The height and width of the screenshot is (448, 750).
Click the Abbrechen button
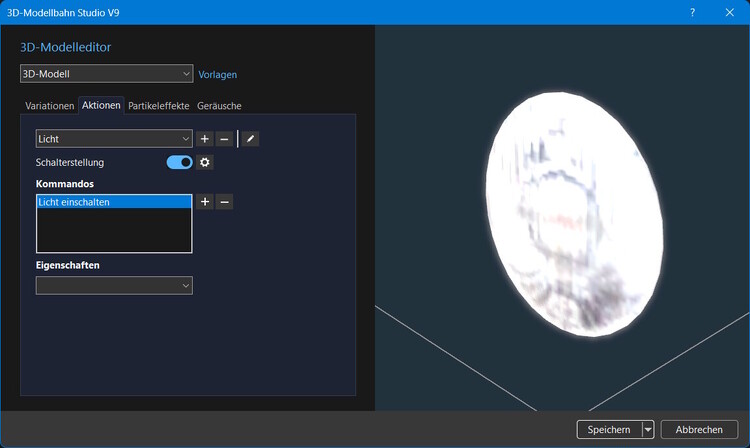pos(699,429)
